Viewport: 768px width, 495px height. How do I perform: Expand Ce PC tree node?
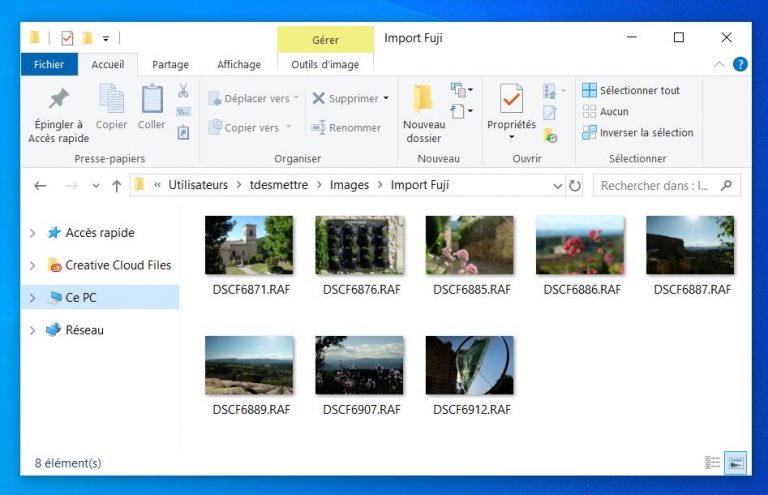(x=32, y=298)
